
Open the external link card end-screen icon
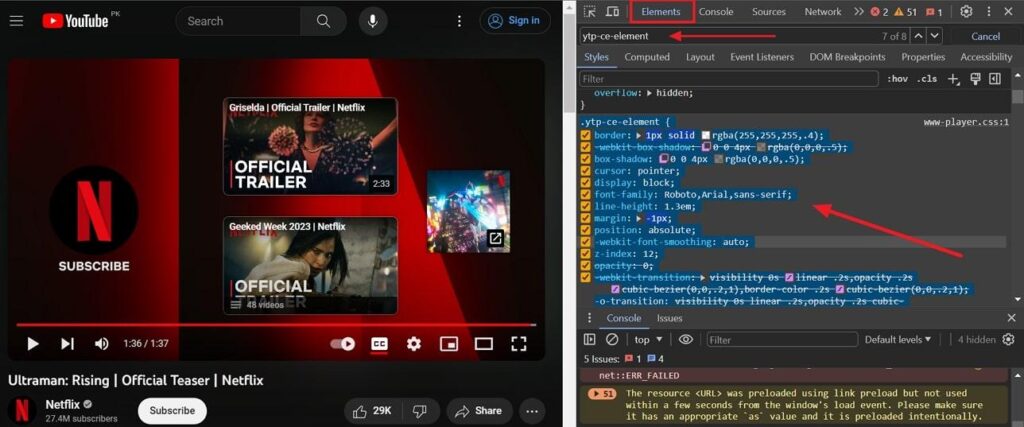tap(496, 239)
